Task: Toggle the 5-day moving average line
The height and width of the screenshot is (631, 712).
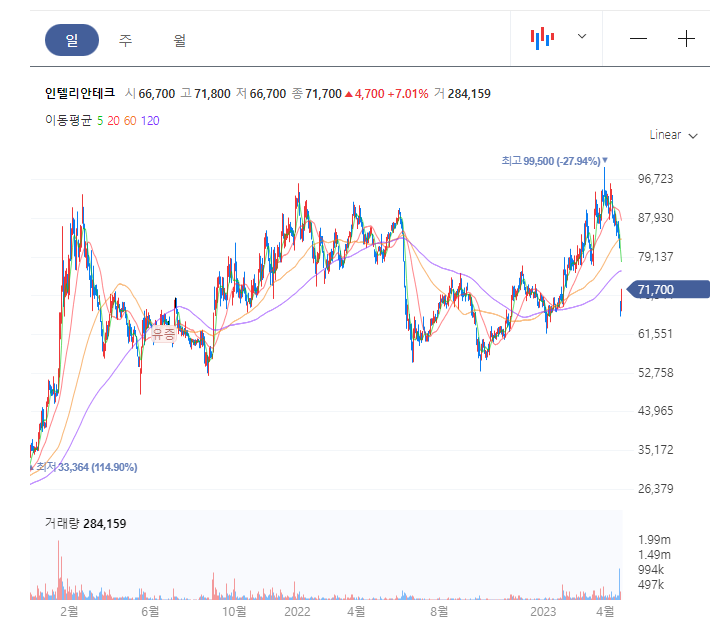Action: tap(100, 121)
